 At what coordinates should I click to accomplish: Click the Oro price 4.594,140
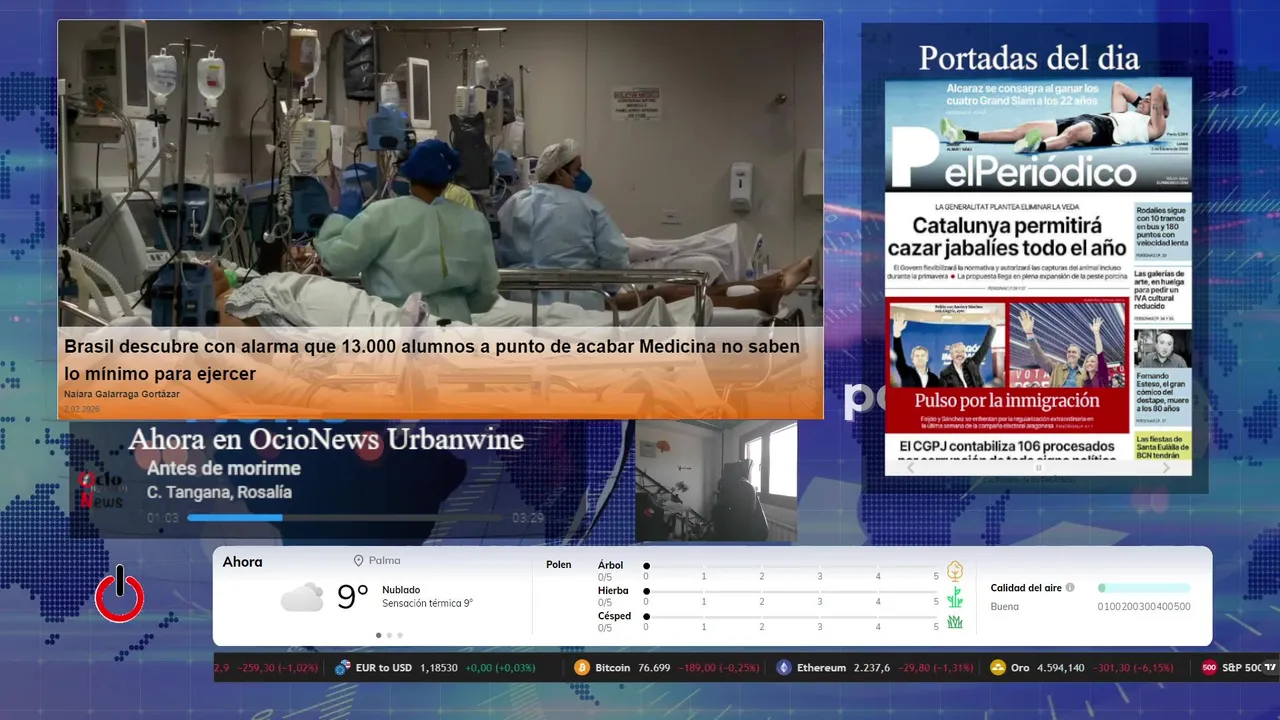click(1060, 667)
